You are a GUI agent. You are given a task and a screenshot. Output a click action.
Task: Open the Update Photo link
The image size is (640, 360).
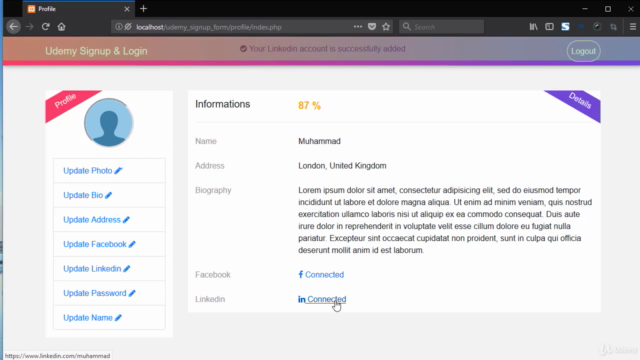click(x=93, y=171)
